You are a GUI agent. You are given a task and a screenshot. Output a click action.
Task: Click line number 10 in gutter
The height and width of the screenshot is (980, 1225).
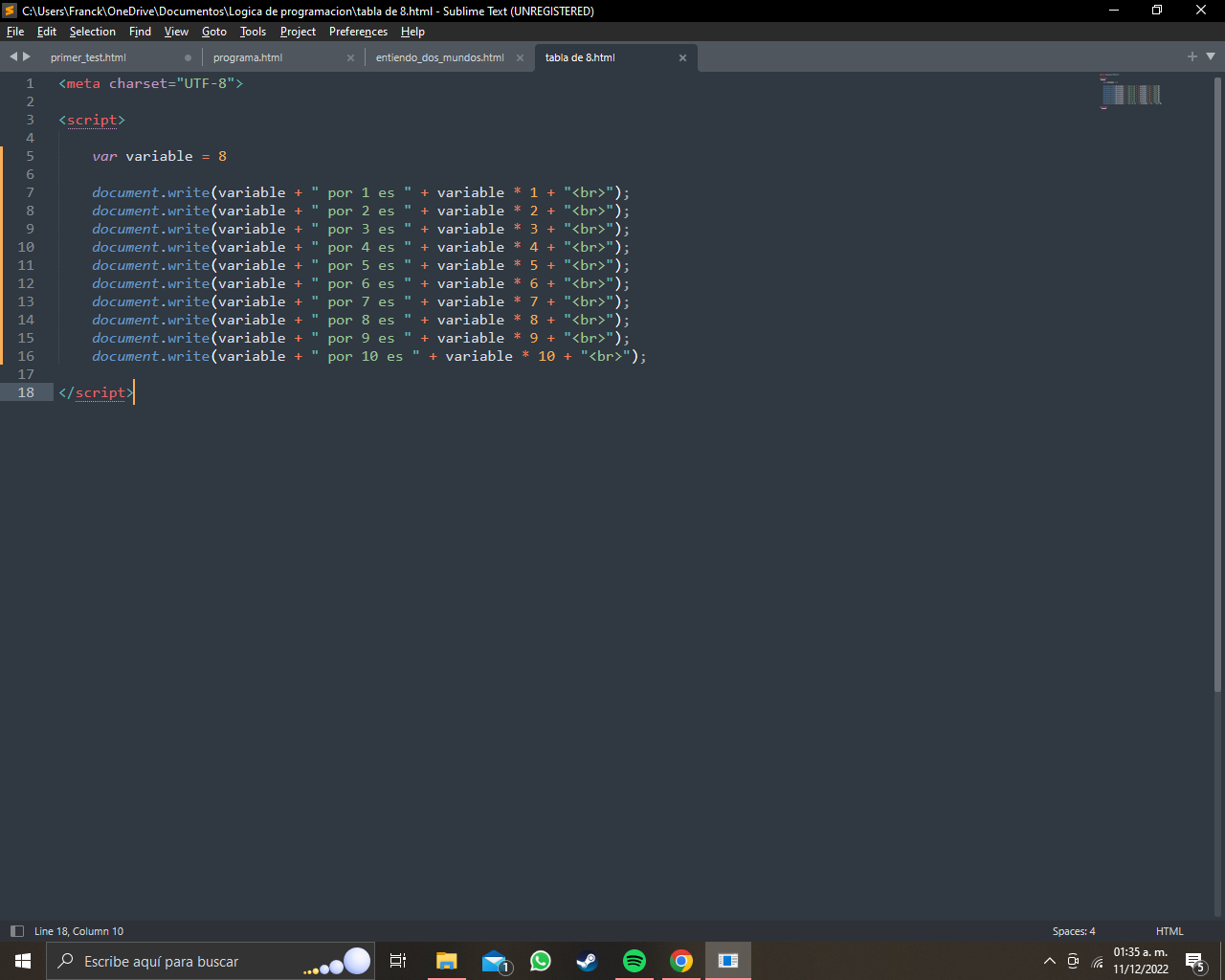click(26, 247)
